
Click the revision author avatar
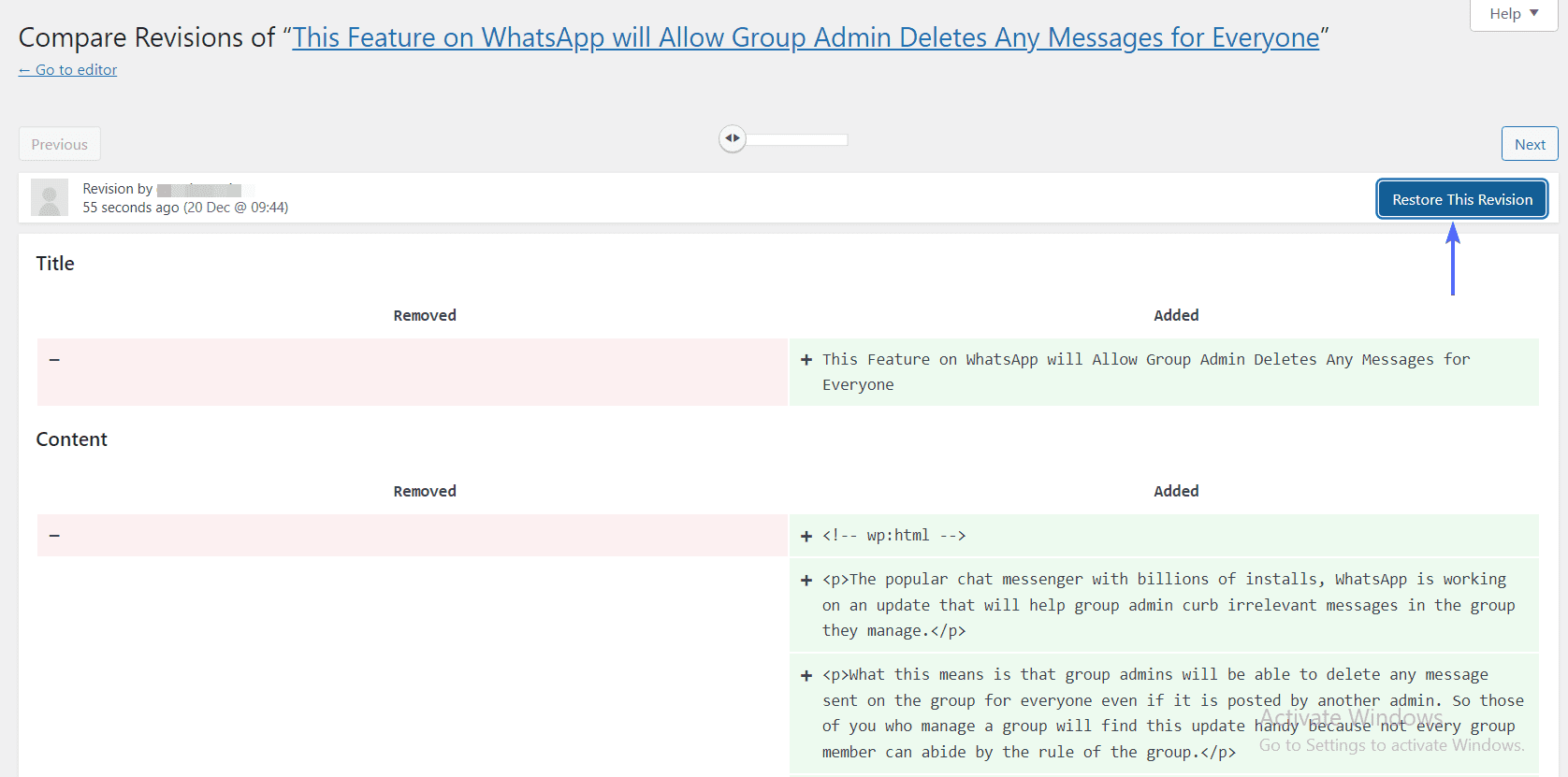[x=50, y=197]
